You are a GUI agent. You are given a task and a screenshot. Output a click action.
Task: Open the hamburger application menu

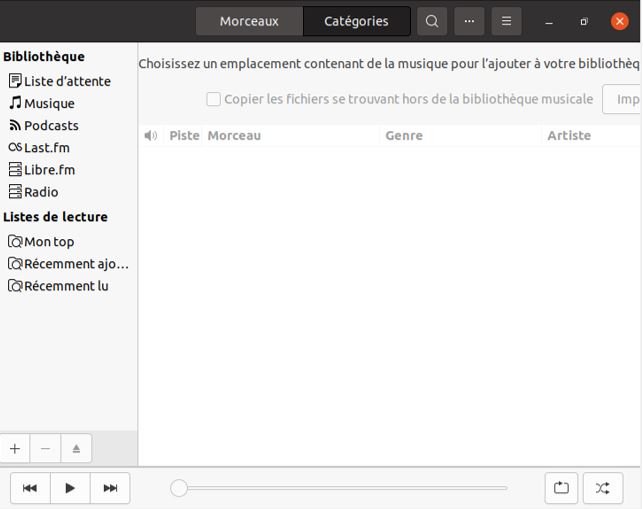(x=507, y=21)
